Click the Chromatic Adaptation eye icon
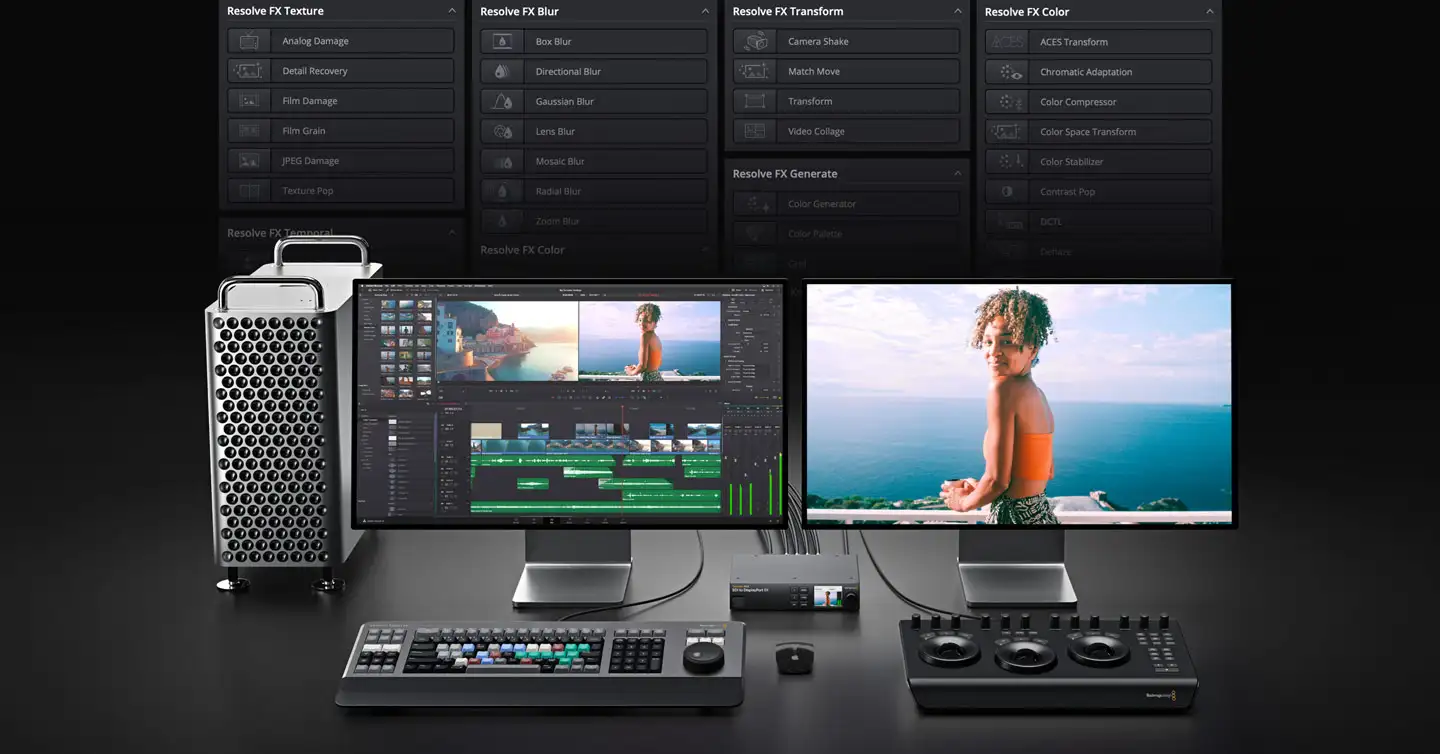Viewport: 1440px width, 754px height. (1010, 72)
